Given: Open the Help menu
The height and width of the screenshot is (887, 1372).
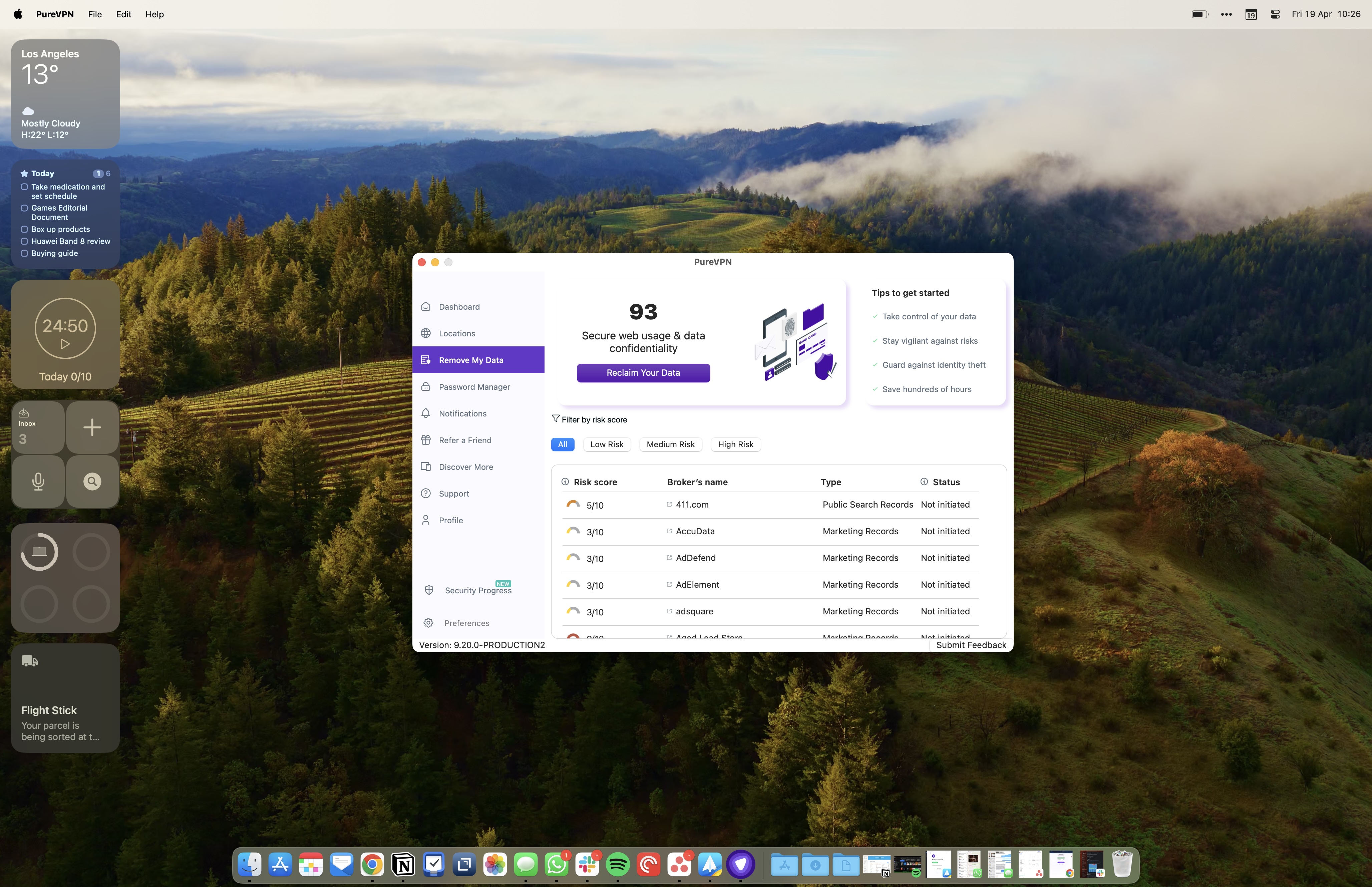Looking at the screenshot, I should point(154,14).
